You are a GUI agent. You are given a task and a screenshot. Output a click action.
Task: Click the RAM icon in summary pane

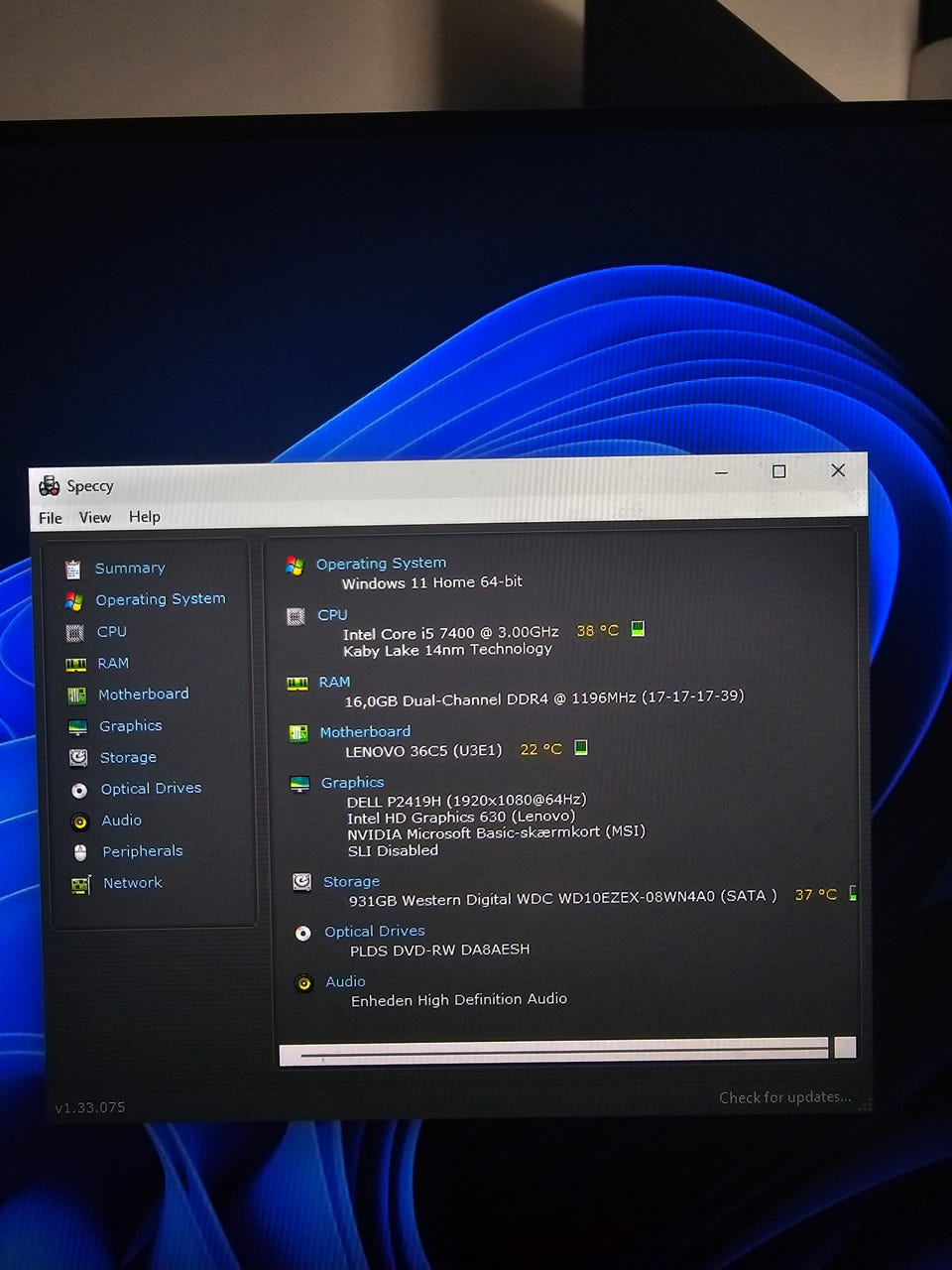coord(297,684)
